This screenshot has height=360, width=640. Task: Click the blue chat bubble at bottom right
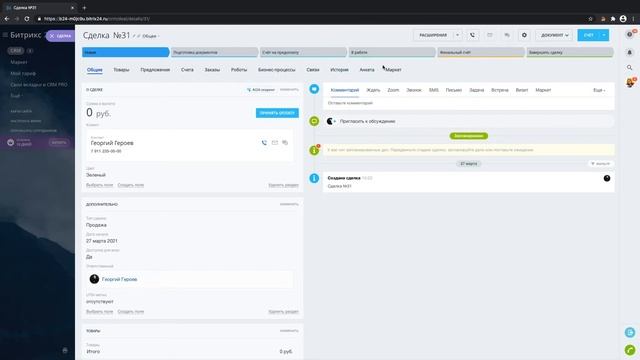[630, 332]
